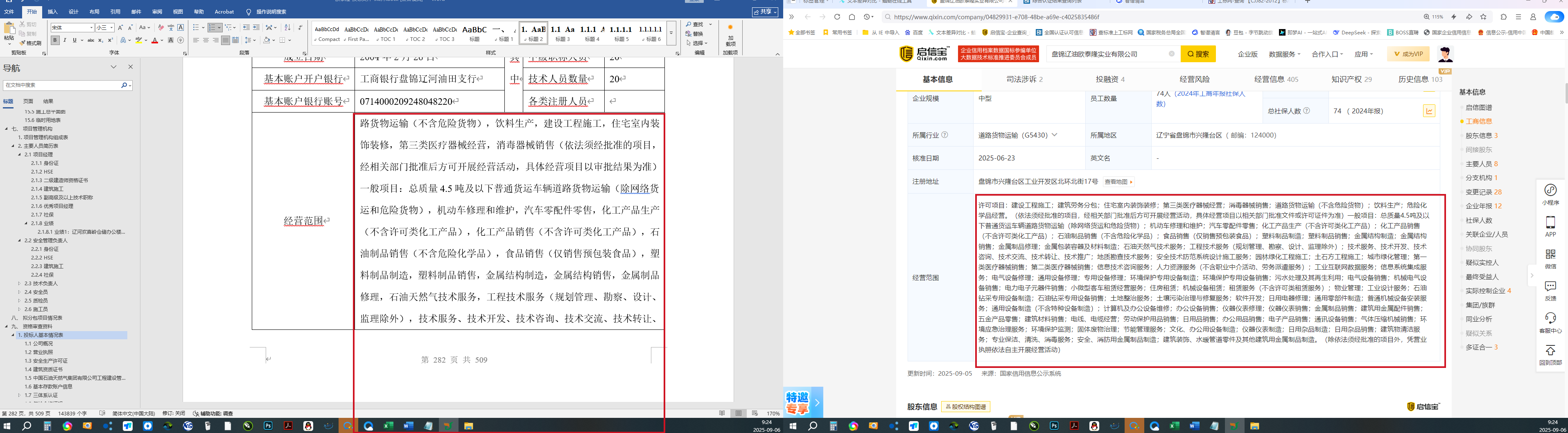Switch to the 司法涉诉 tab on Qixin
1568x433 pixels.
tap(1024, 79)
